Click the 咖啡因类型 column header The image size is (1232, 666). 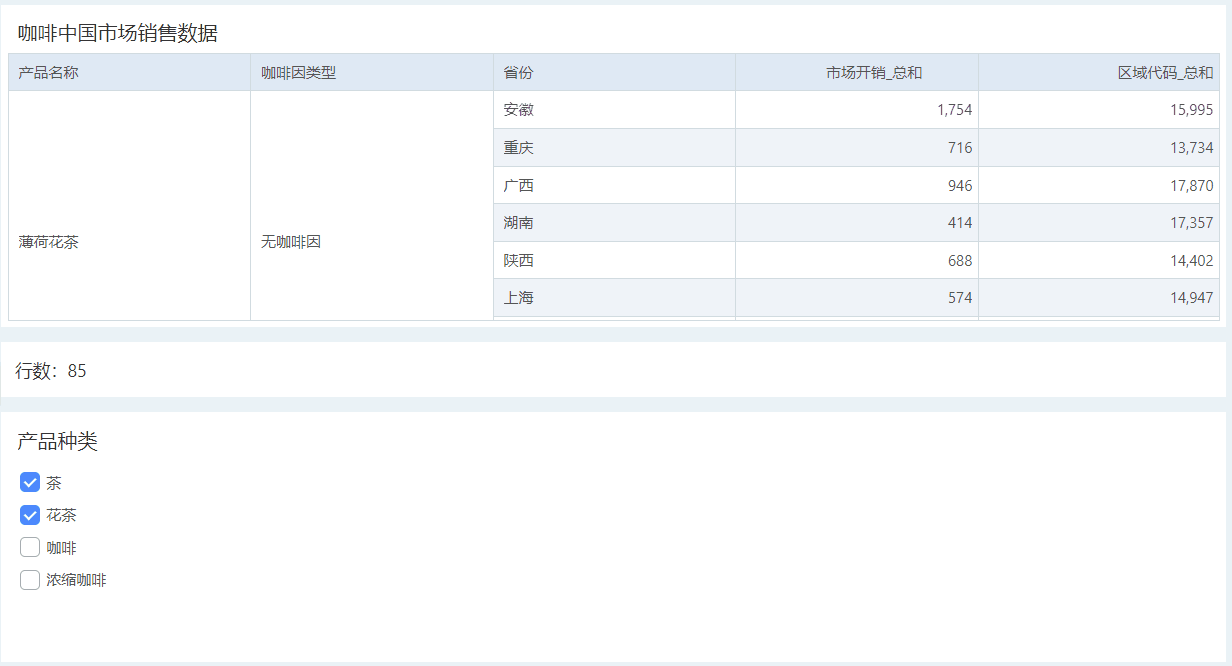372,72
